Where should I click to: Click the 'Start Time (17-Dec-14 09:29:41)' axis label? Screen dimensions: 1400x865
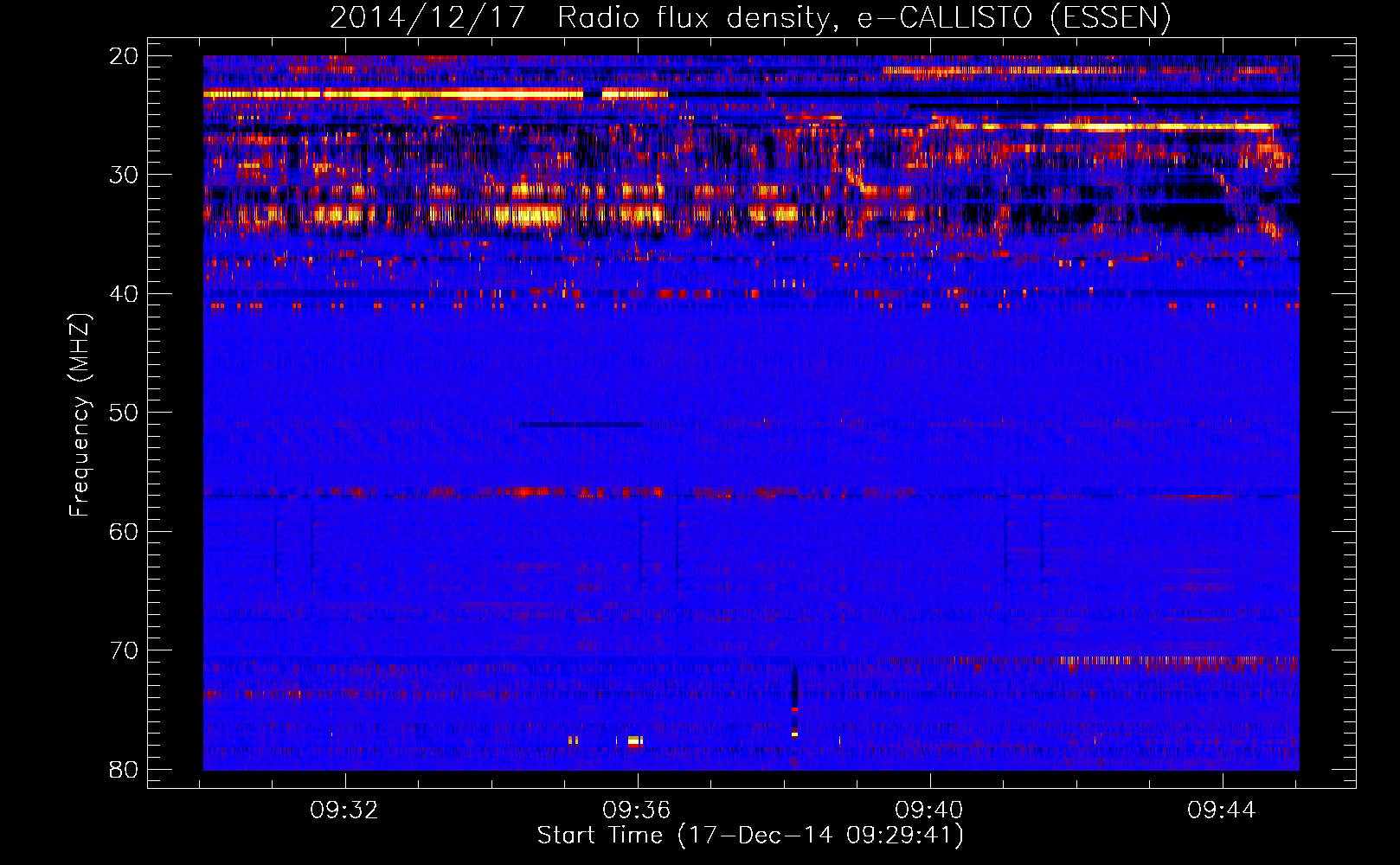750,836
